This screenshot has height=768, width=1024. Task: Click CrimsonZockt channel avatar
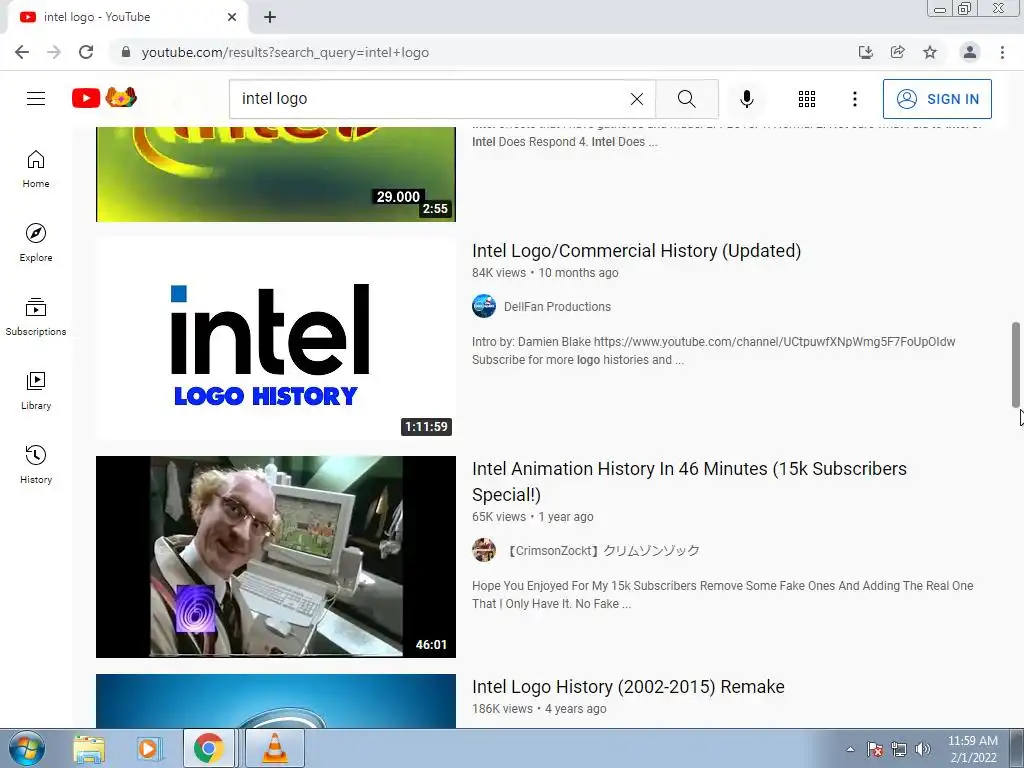pyautogui.click(x=484, y=551)
